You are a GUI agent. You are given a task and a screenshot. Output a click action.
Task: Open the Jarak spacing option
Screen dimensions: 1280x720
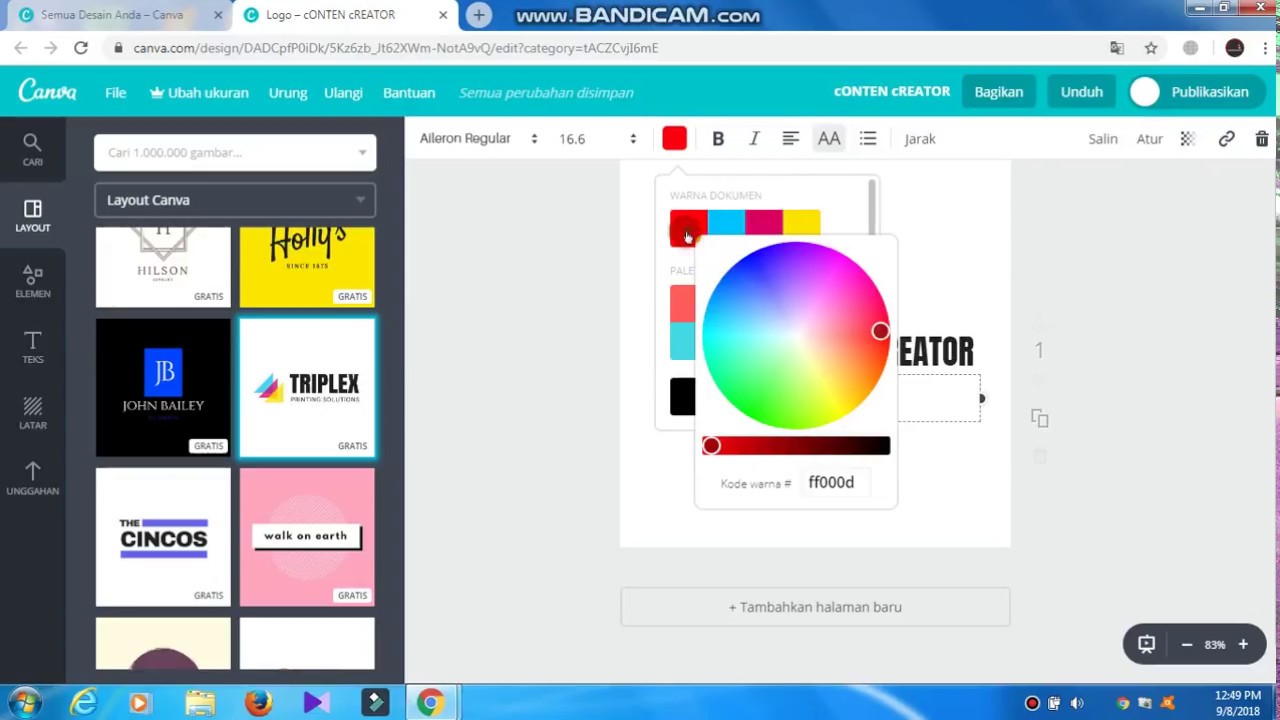920,139
